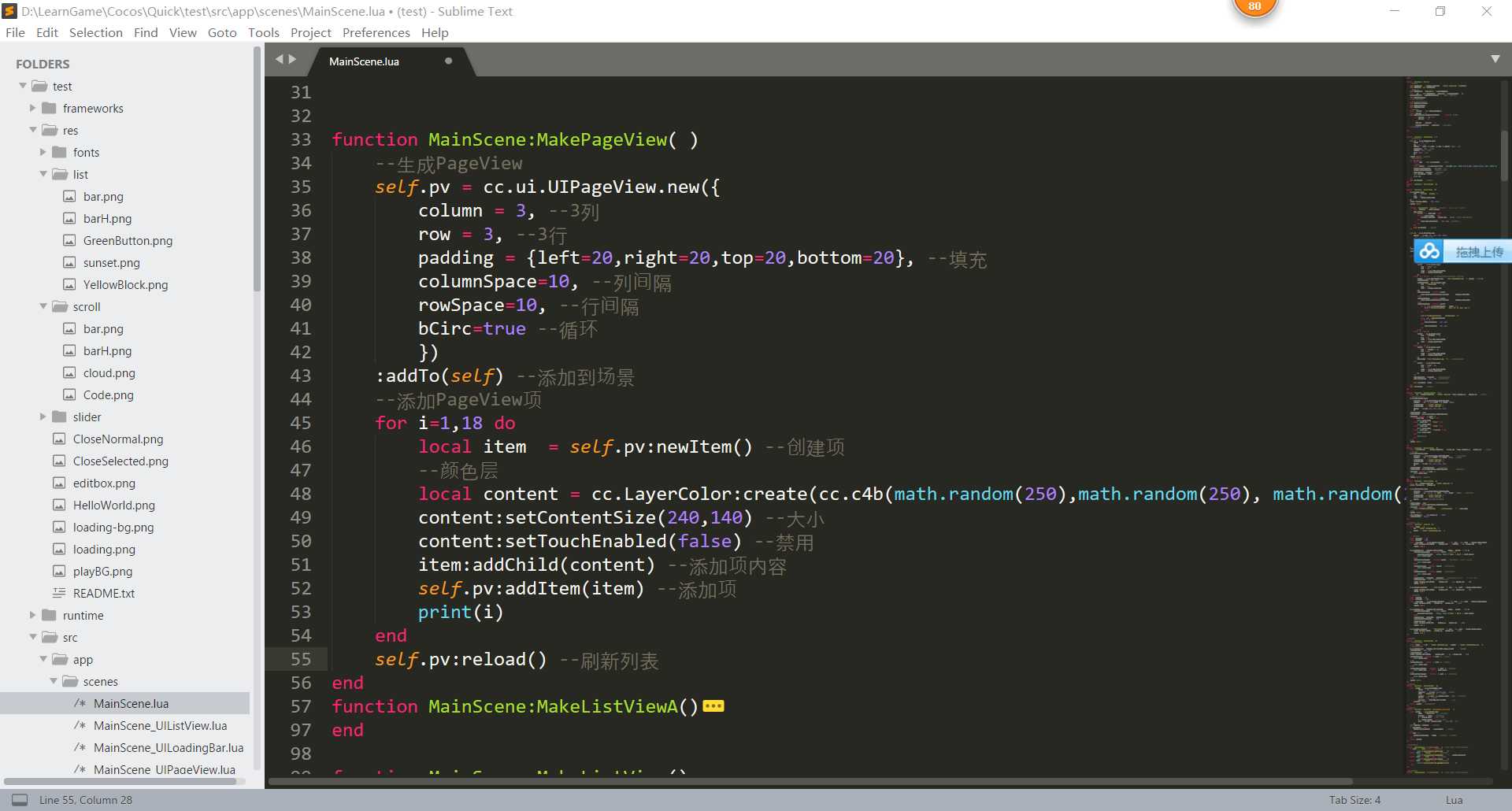Go to next tab with right arrow
This screenshot has height=811, width=1512.
point(293,59)
